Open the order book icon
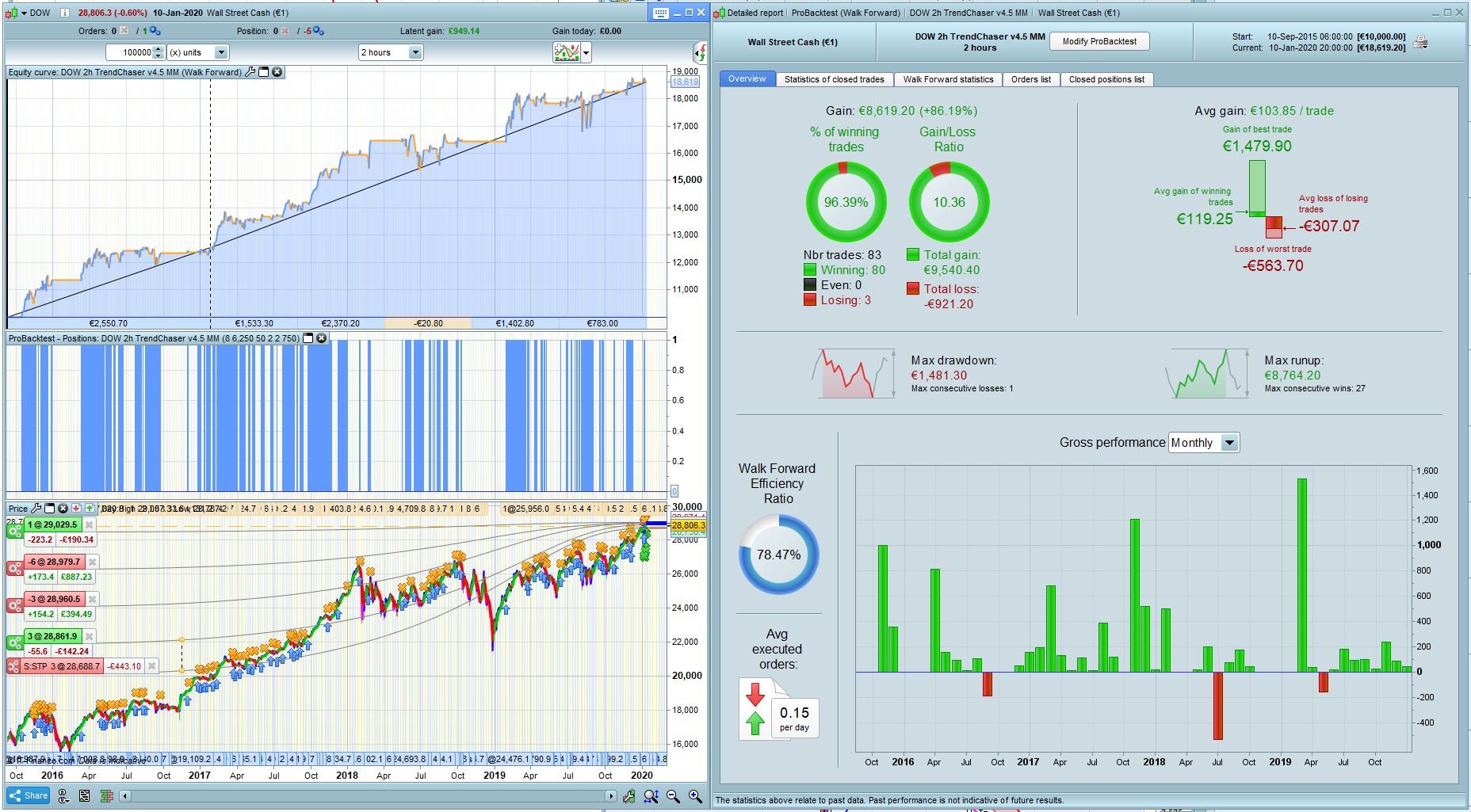 (106, 796)
